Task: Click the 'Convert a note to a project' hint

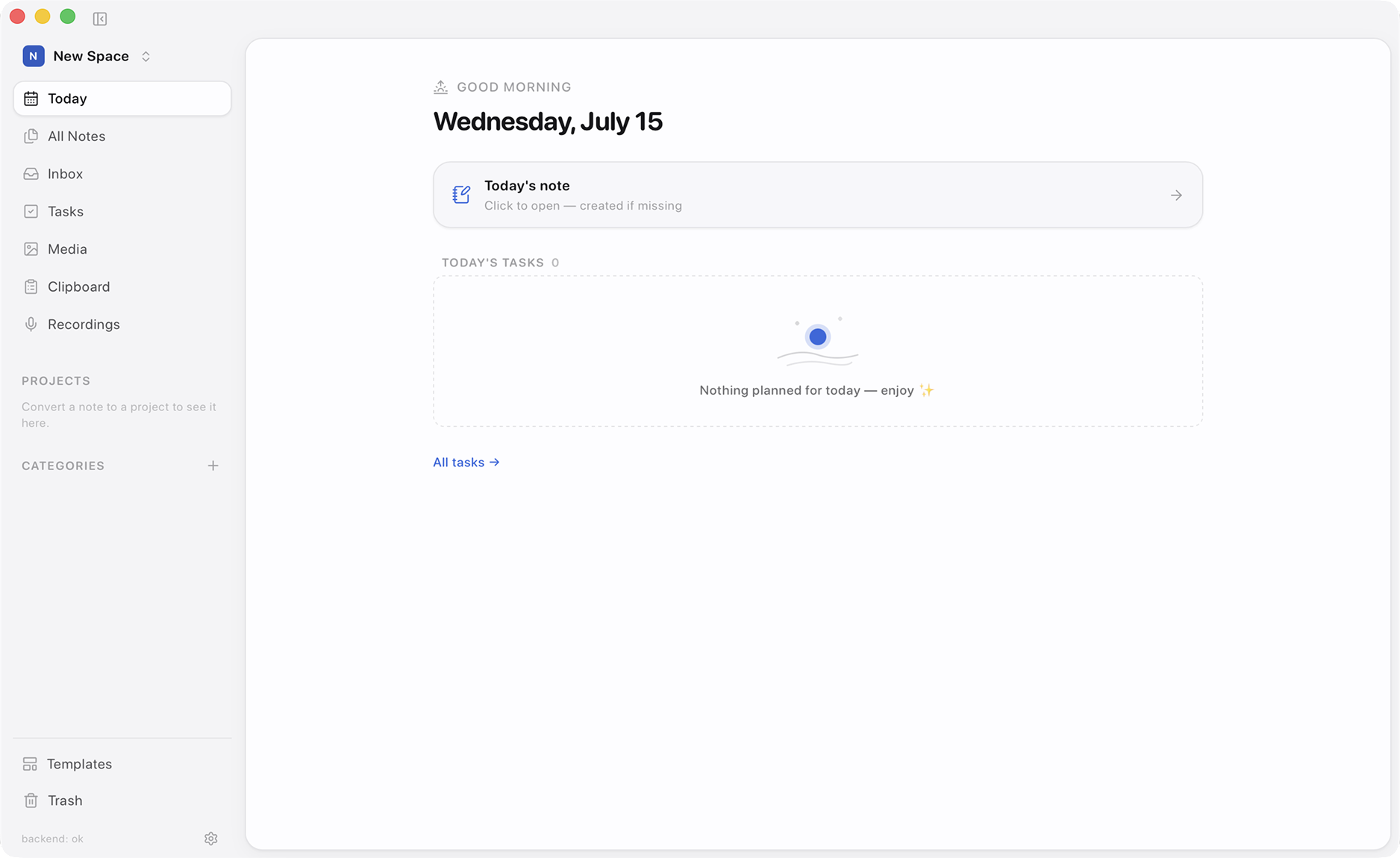Action: [x=119, y=415]
